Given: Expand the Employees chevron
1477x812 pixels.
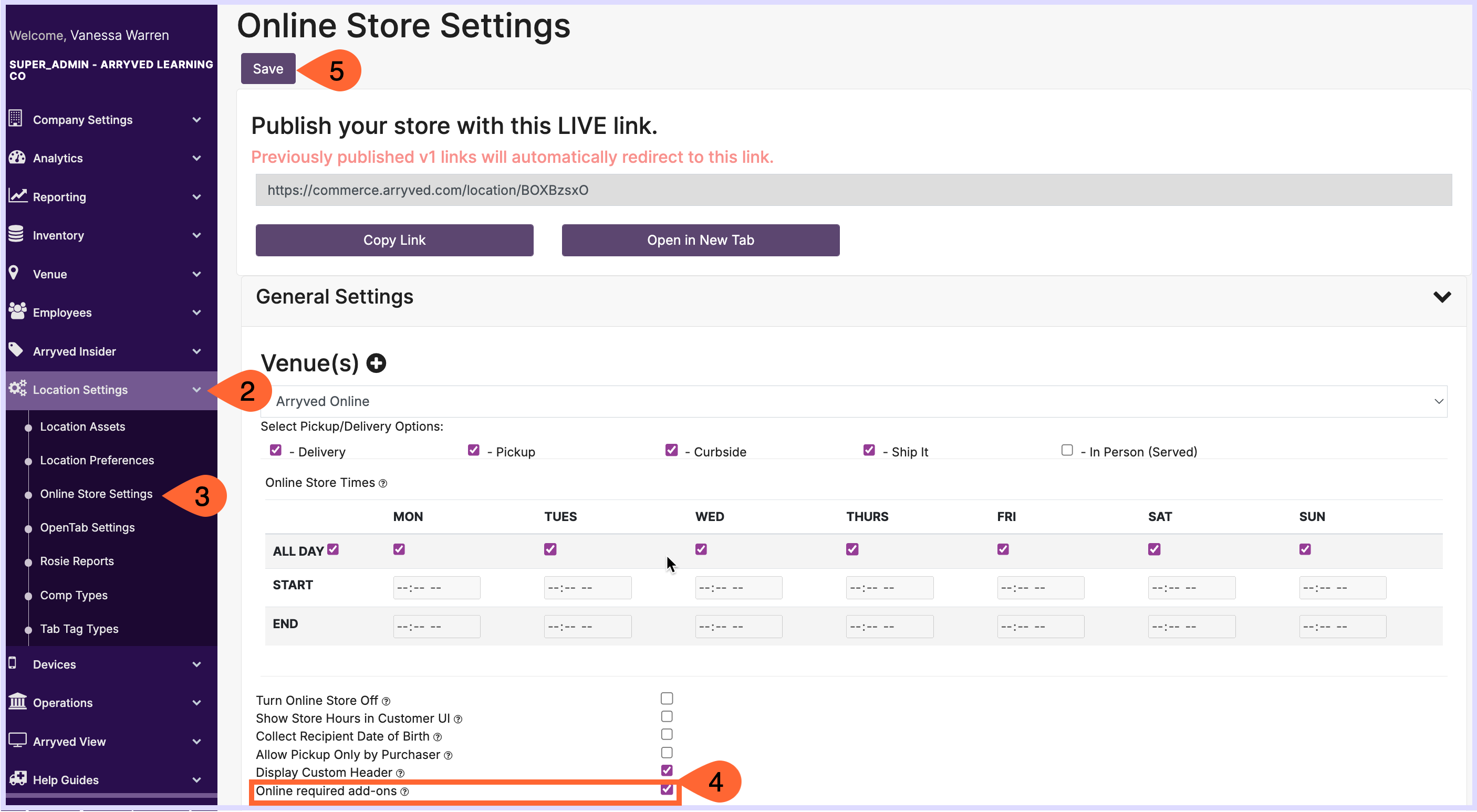Looking at the screenshot, I should [196, 313].
